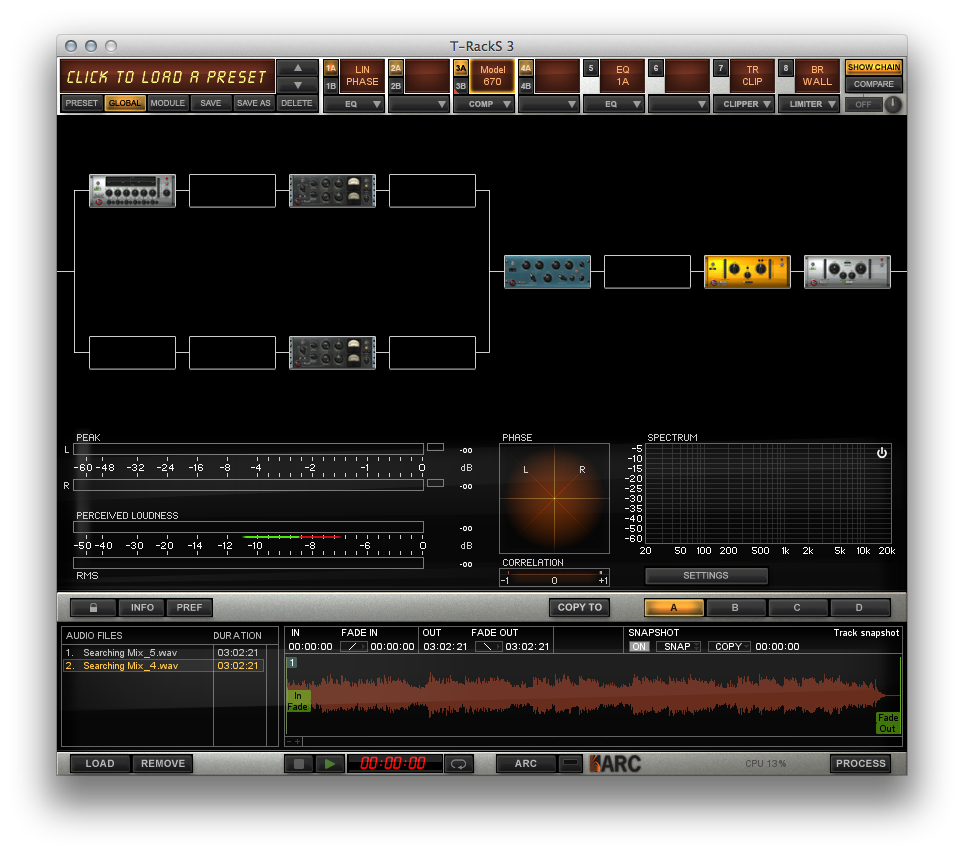Open the Linear Phase EQ module thumbnail in the chain
The image size is (964, 854).
pos(132,191)
